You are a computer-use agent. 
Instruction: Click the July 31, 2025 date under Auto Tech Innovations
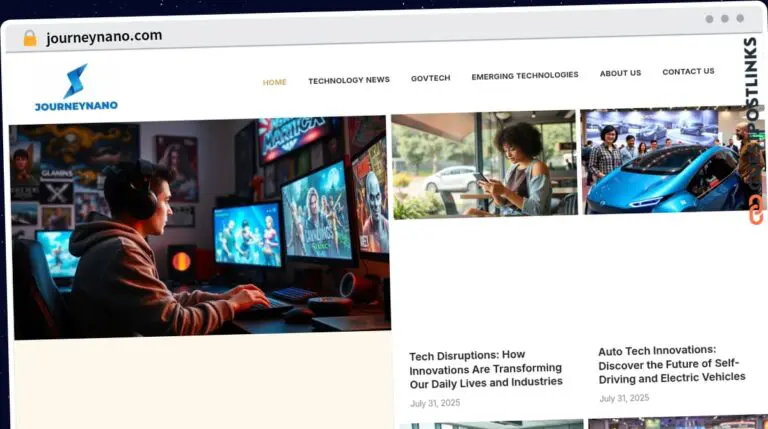click(x=624, y=398)
